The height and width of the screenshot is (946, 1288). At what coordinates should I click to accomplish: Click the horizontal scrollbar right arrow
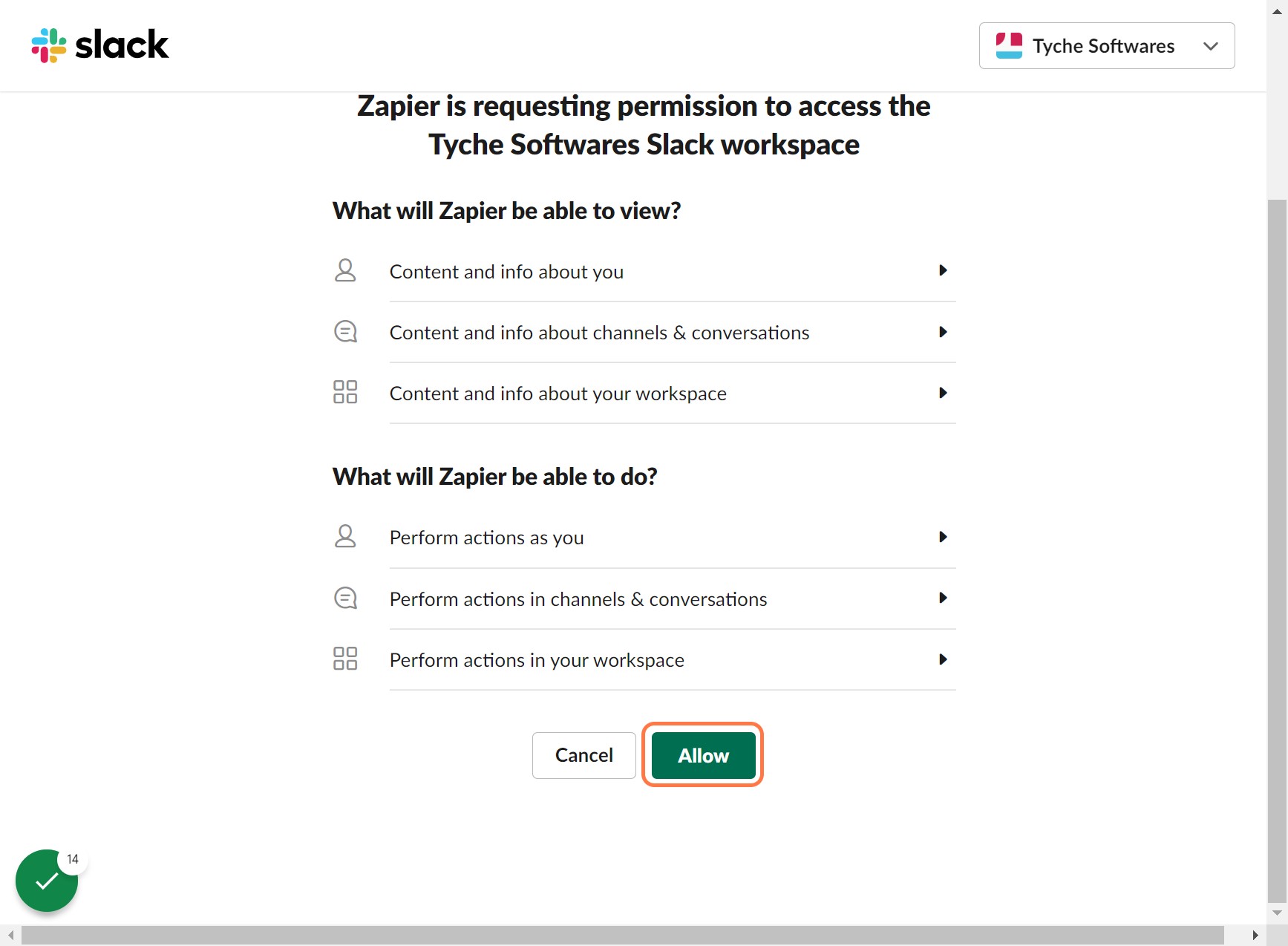pos(1255,936)
